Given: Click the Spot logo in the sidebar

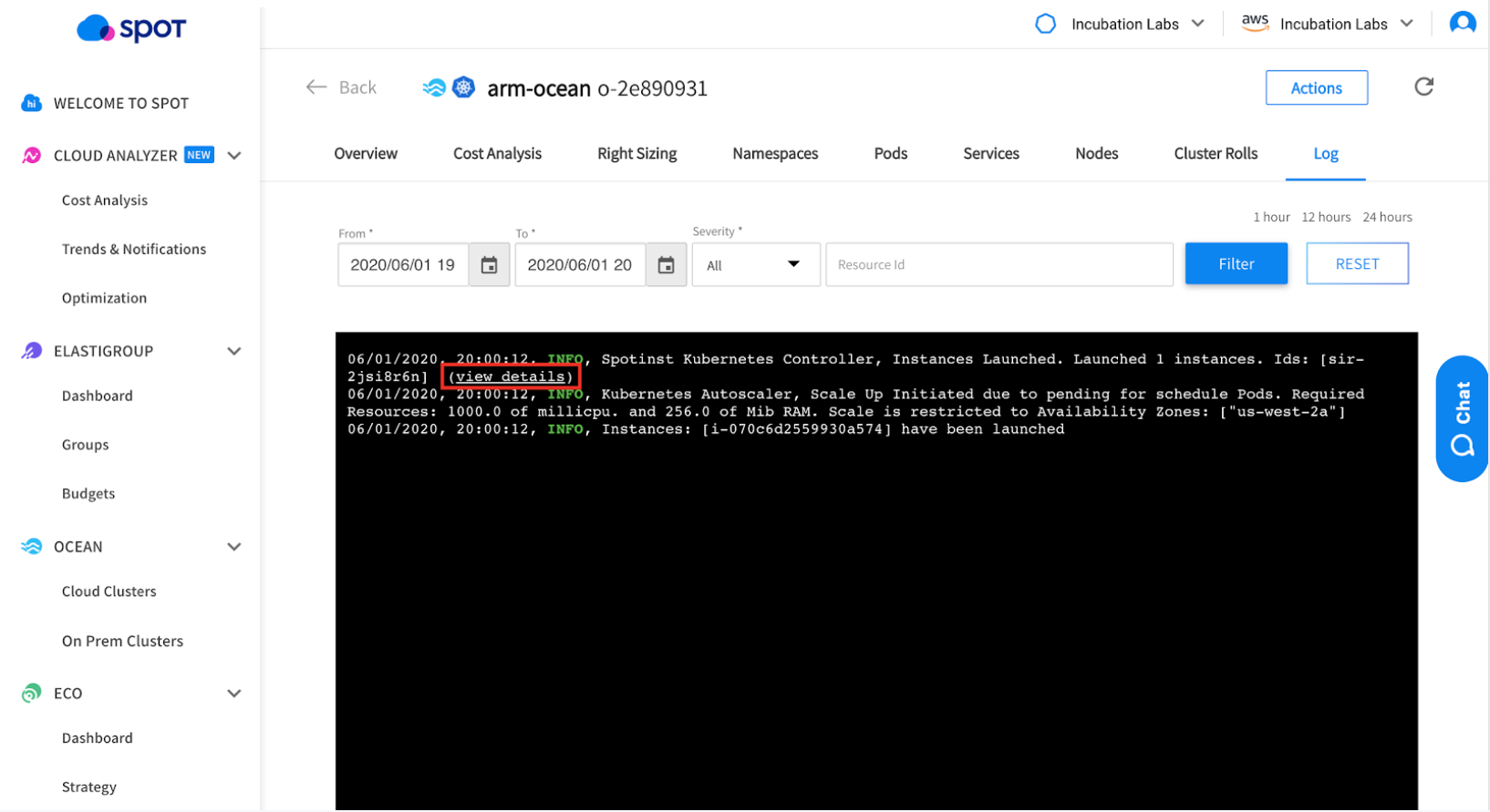Looking at the screenshot, I should 131,29.
